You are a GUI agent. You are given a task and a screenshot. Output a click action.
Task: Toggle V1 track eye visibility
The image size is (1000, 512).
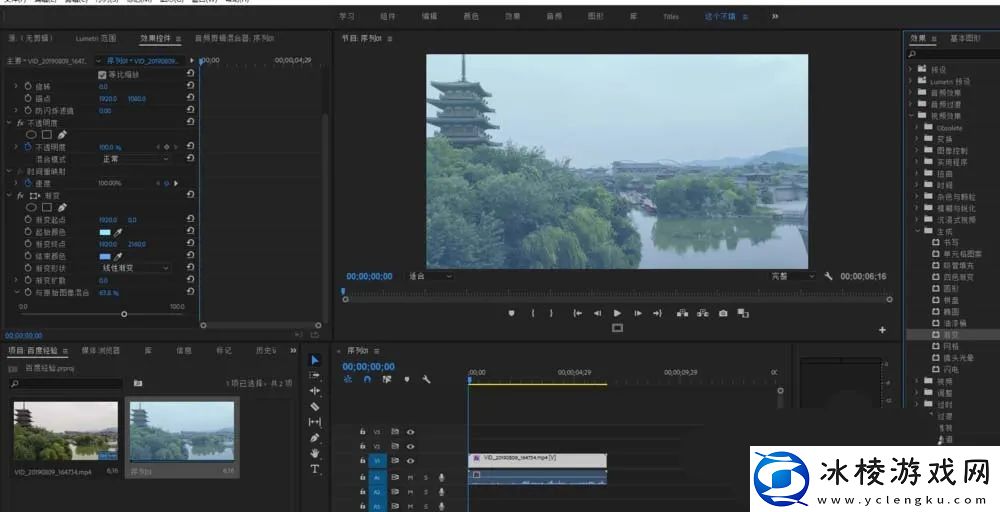tap(410, 461)
